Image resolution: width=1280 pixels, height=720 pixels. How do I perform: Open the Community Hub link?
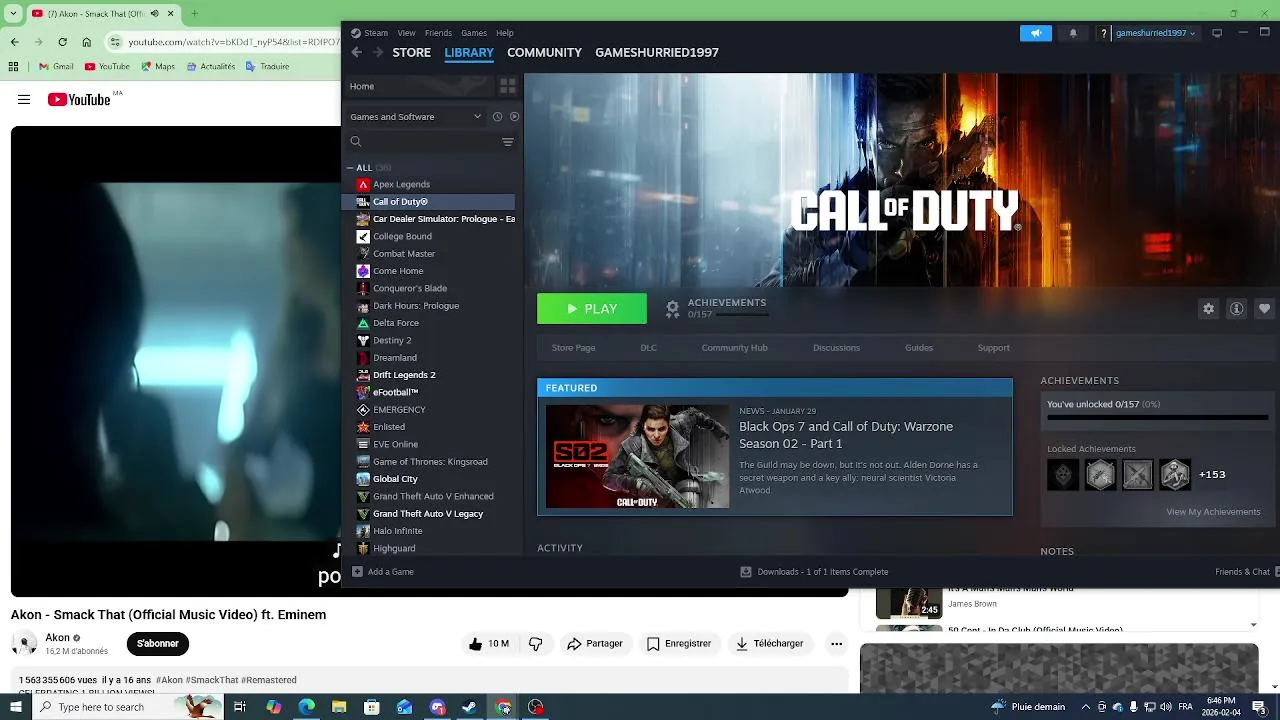tap(734, 348)
